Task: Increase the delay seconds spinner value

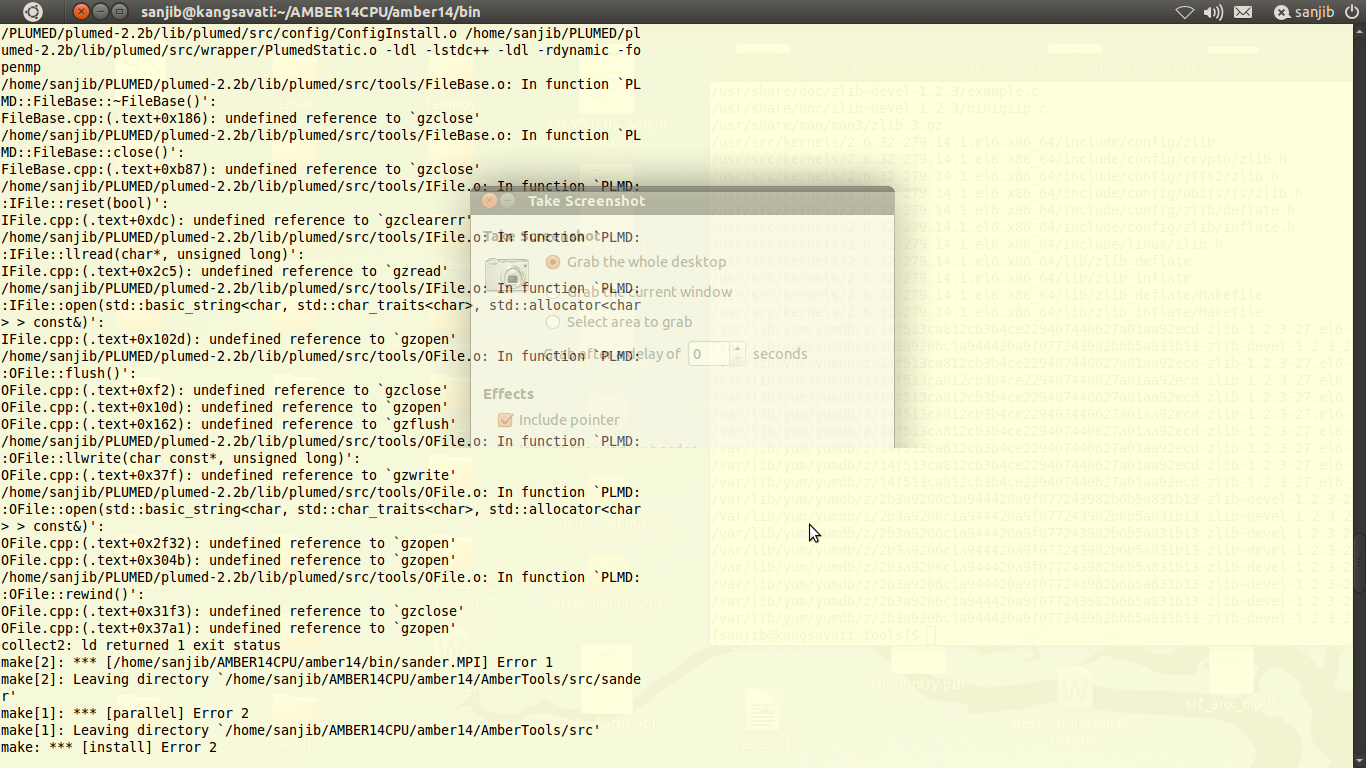Action: 738,348
